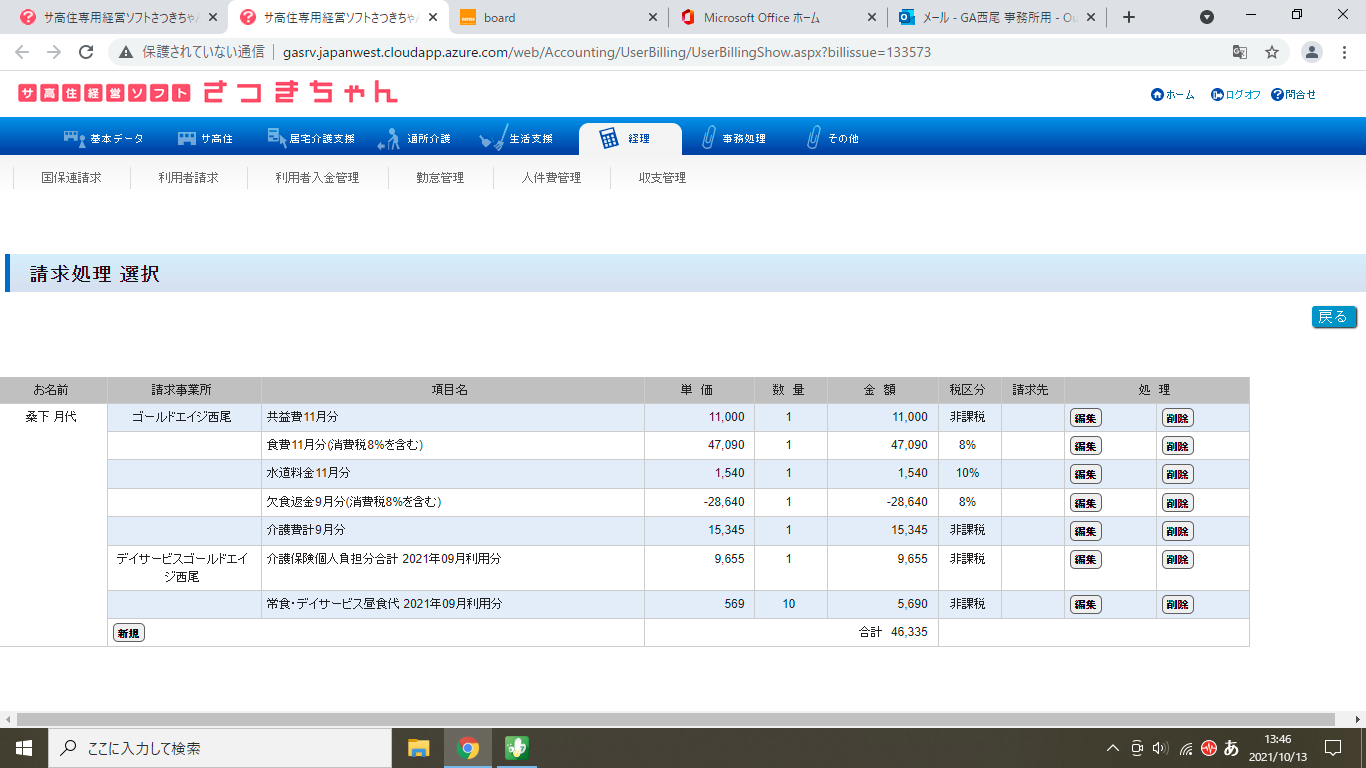Select the 生活支援 broom icon menu
This screenshot has height=768, width=1366.
pyautogui.click(x=494, y=138)
